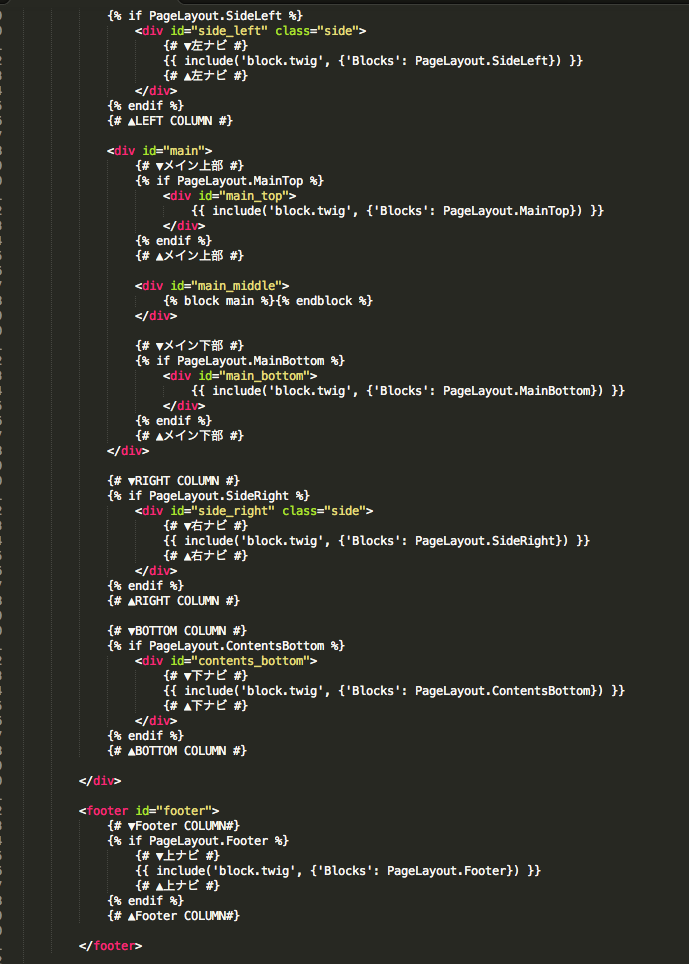The height and width of the screenshot is (964, 689).
Task: Click the line '{% if PageLayout.ContentsBottom %}'
Action: click(226, 646)
